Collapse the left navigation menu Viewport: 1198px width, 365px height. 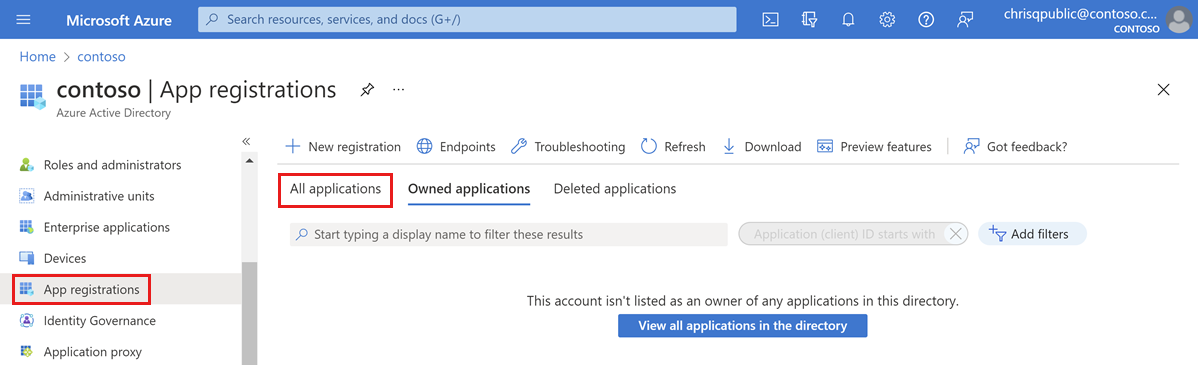click(x=247, y=141)
